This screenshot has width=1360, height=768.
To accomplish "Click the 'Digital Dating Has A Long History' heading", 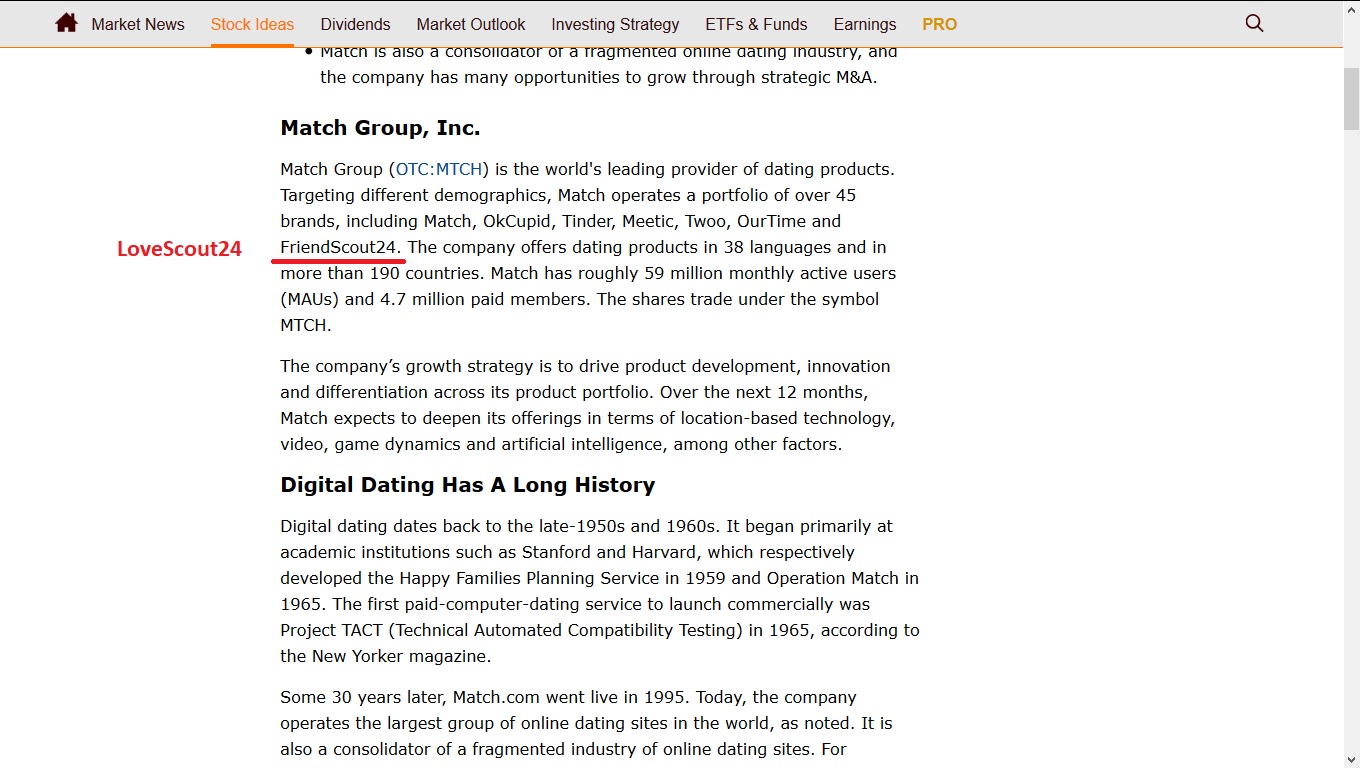I will (x=467, y=485).
